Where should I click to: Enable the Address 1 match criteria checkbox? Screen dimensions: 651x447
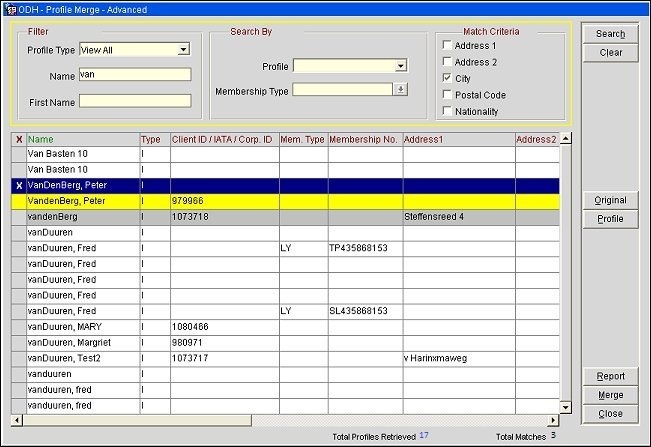[446, 46]
